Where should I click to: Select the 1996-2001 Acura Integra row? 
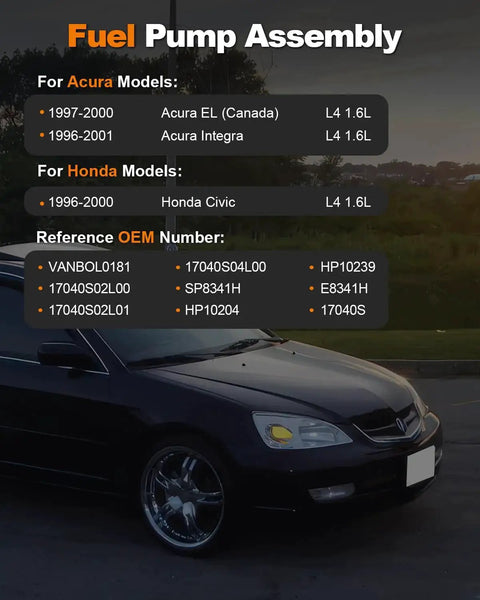click(206, 136)
